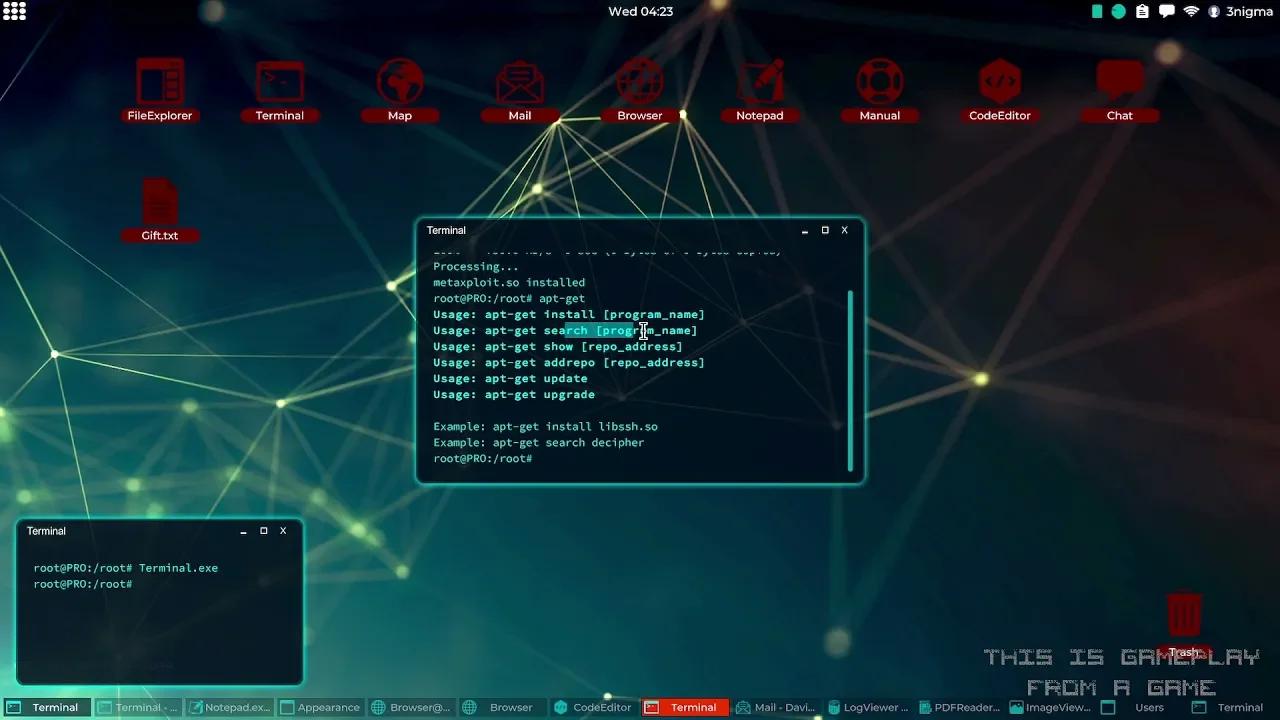Launch Terminal from the desktop icon row
Screen dimensions: 1280x720
click(280, 90)
